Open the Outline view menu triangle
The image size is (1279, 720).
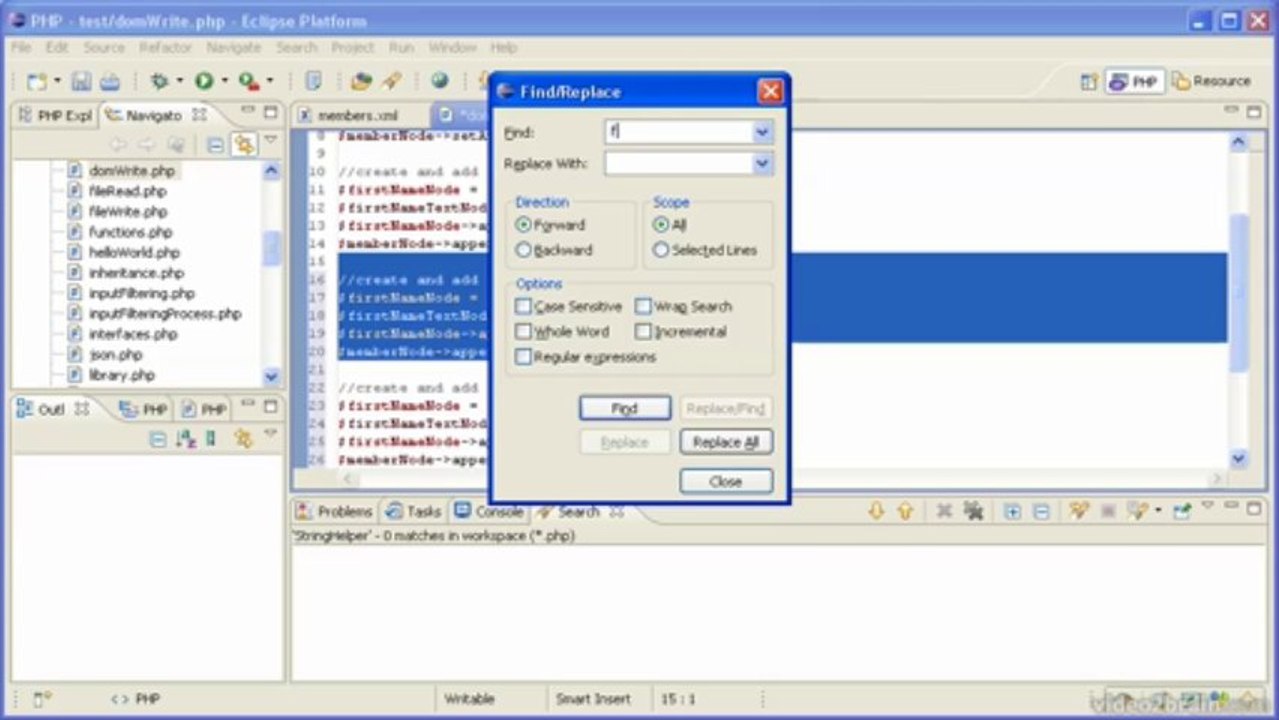pyautogui.click(x=270, y=434)
